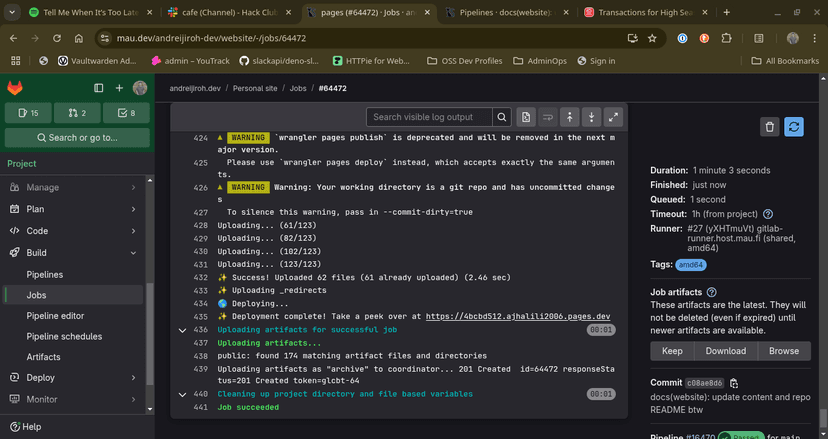The width and height of the screenshot is (828, 439).
Task: Copy the commit SHA to clipboard
Action: 734,383
